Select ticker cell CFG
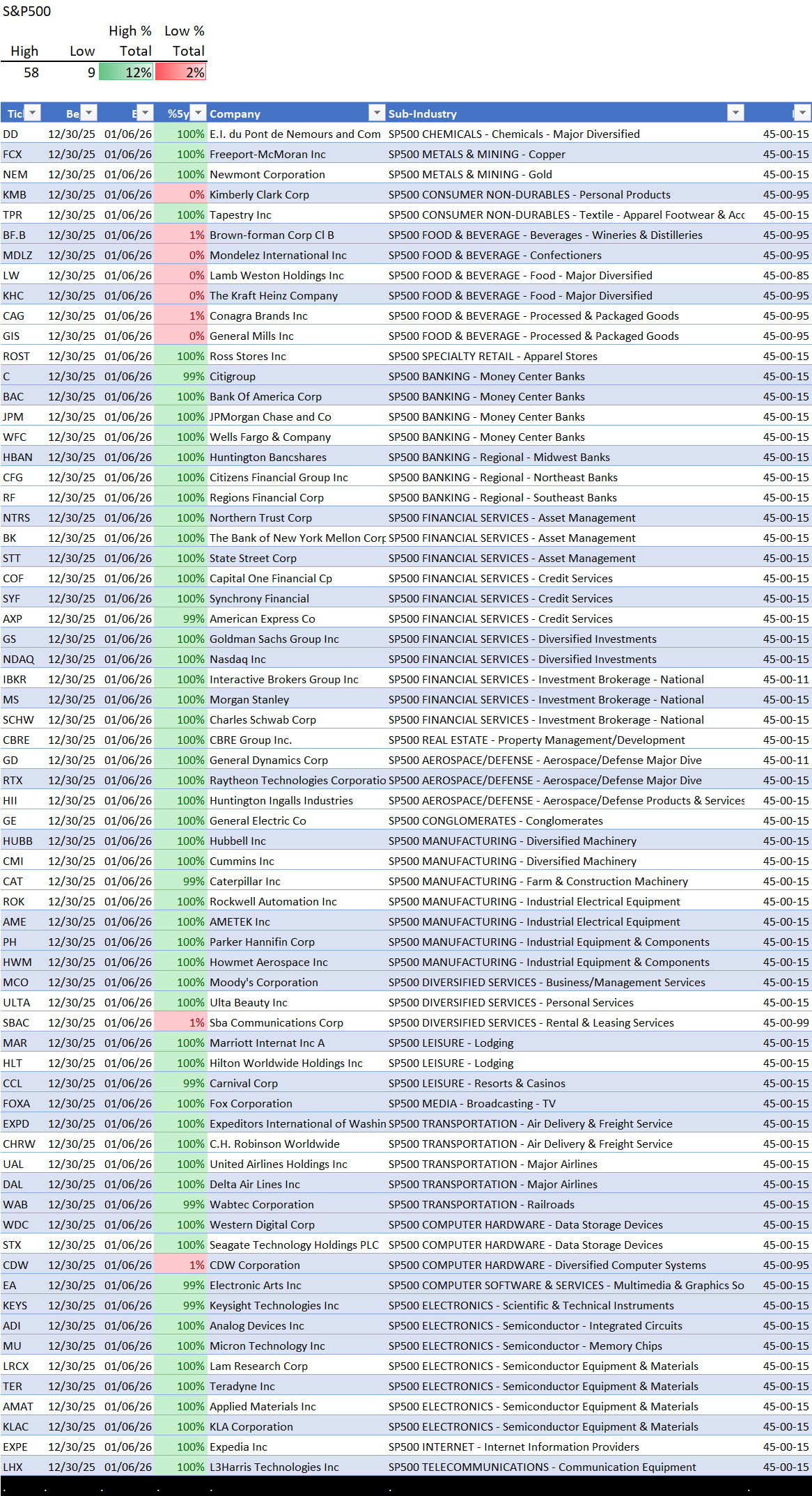Image resolution: width=812 pixels, height=1496 pixels. click(x=22, y=477)
